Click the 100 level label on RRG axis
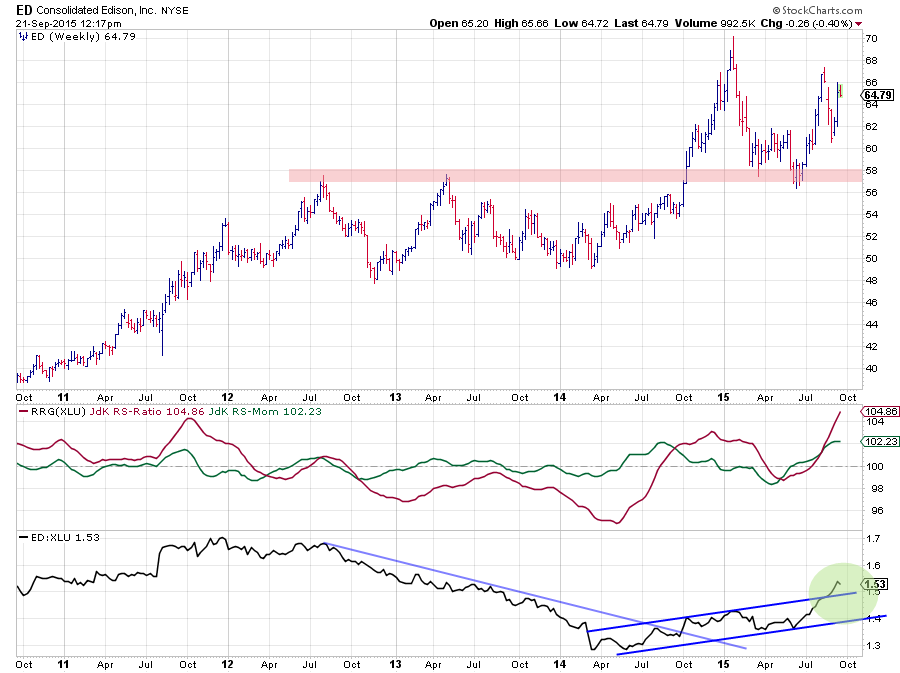This screenshot has width=900, height=673. [x=874, y=466]
